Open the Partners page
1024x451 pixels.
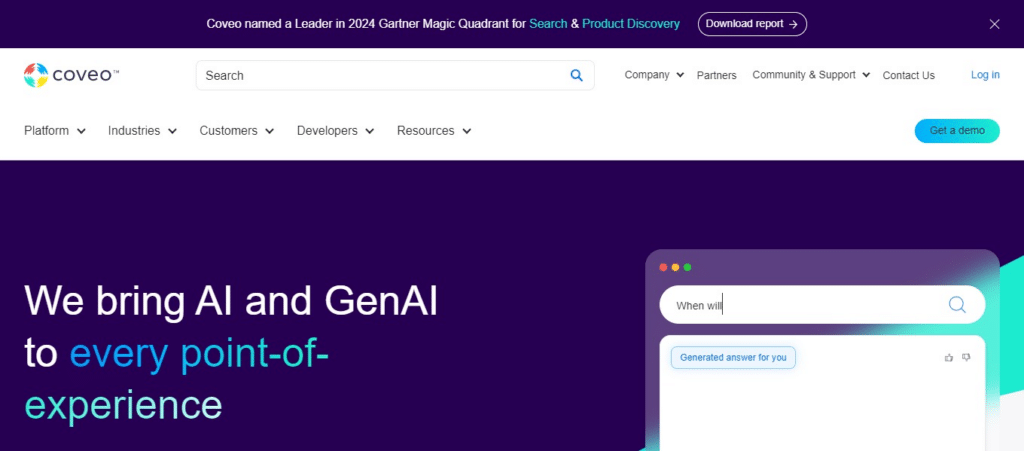point(716,75)
